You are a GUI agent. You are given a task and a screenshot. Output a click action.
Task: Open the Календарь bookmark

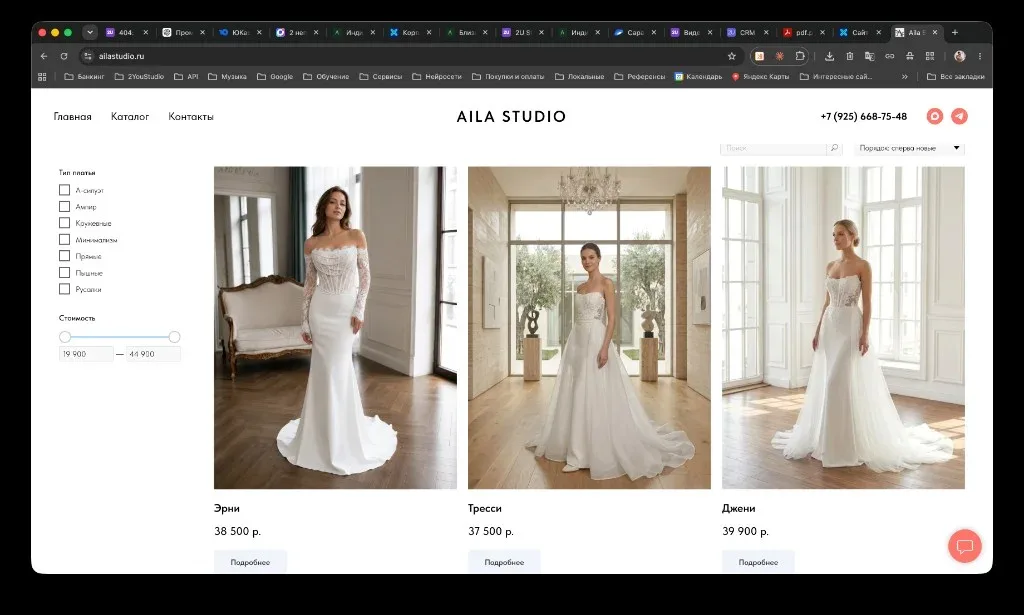[698, 76]
